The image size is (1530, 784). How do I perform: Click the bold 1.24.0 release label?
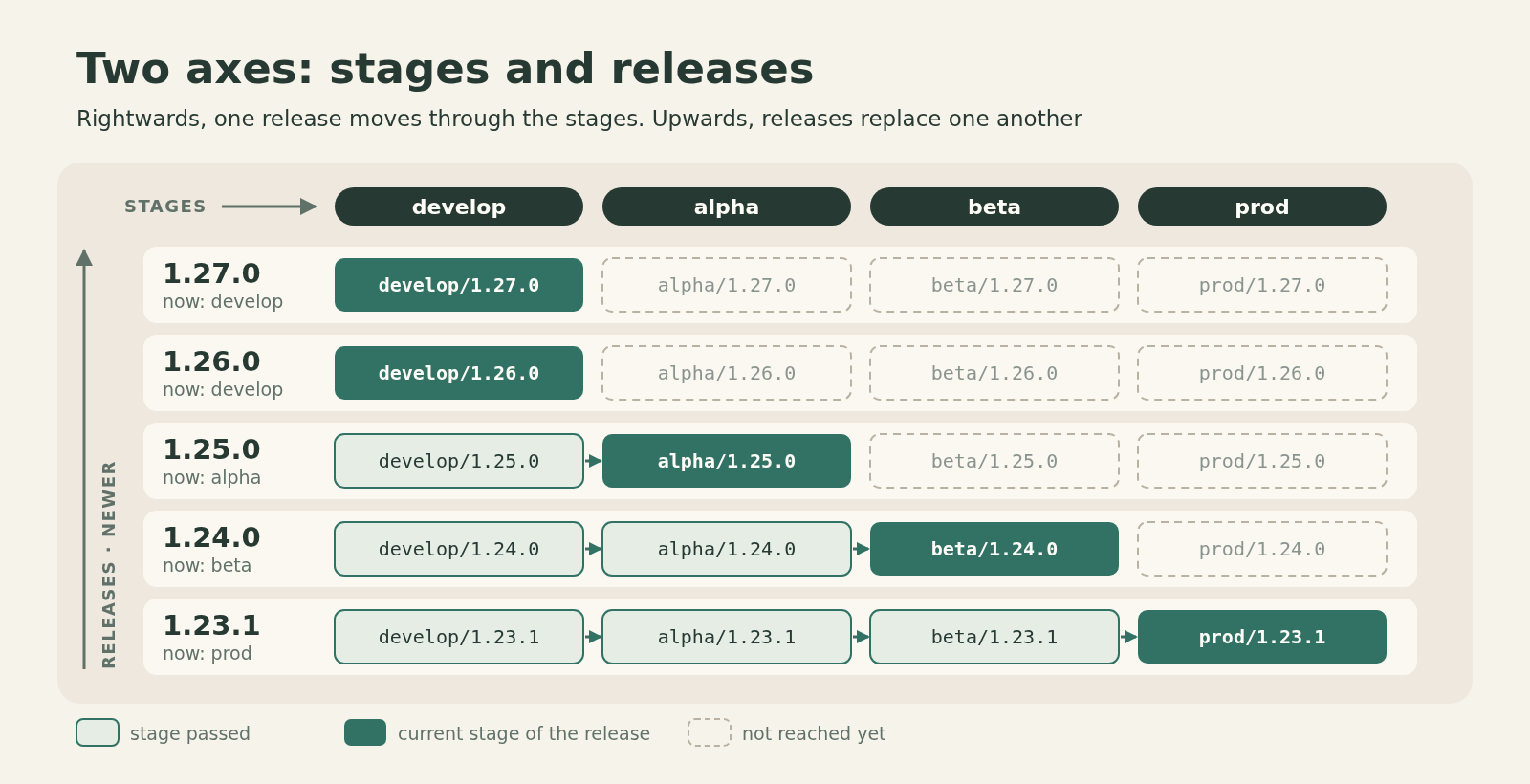(211, 537)
